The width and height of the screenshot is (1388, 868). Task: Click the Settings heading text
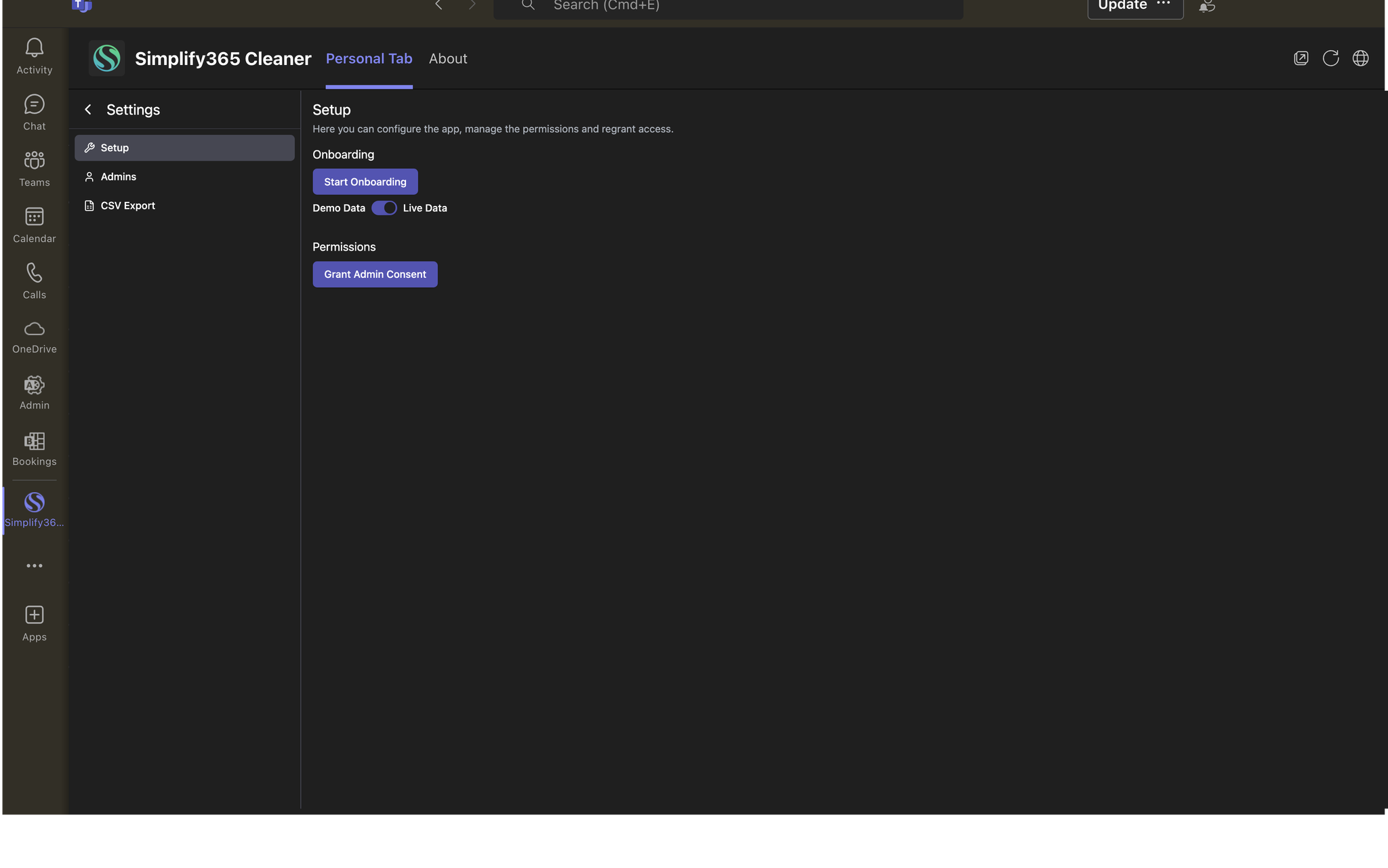134,110
